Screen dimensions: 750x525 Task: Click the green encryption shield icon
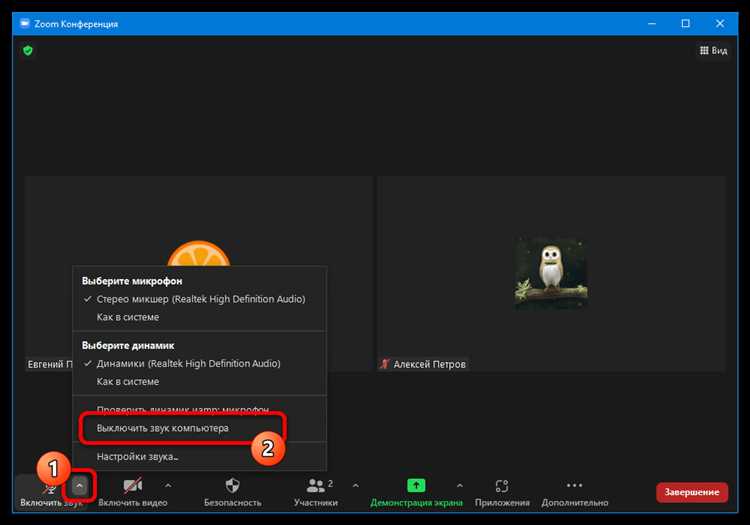click(x=28, y=50)
